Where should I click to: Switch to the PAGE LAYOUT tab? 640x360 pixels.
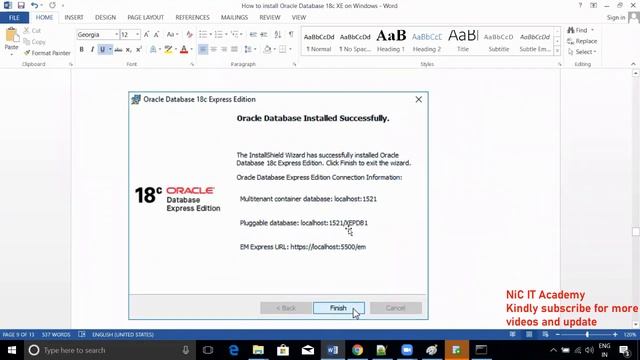145,18
